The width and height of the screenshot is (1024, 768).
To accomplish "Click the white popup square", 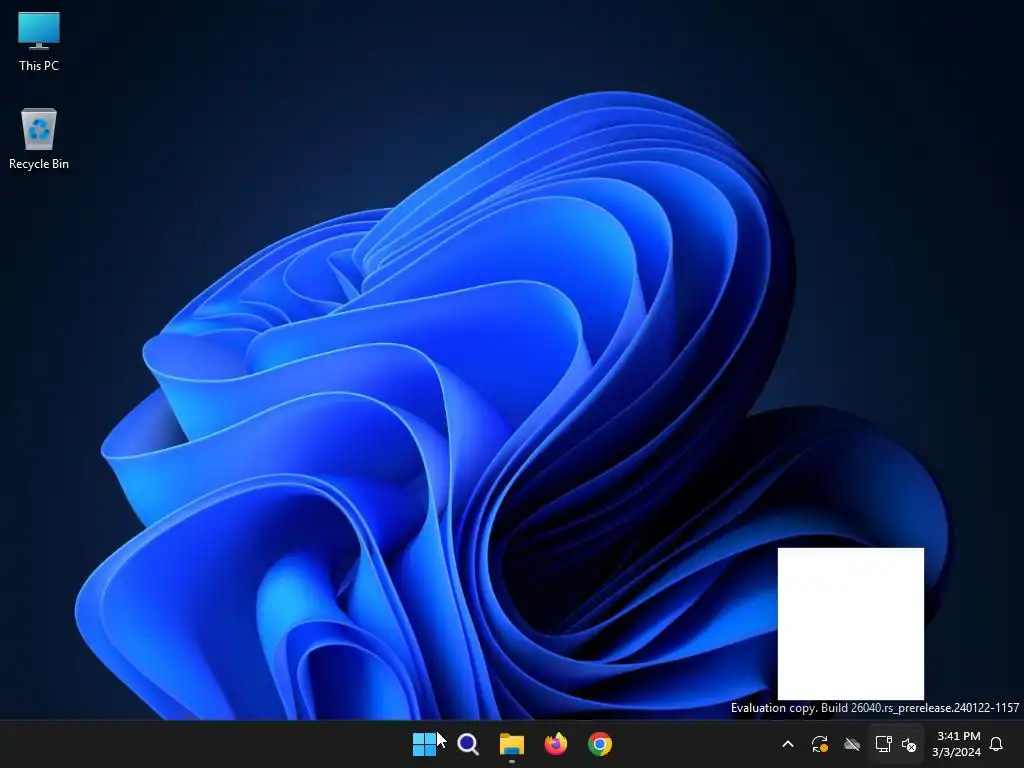I will pos(850,624).
